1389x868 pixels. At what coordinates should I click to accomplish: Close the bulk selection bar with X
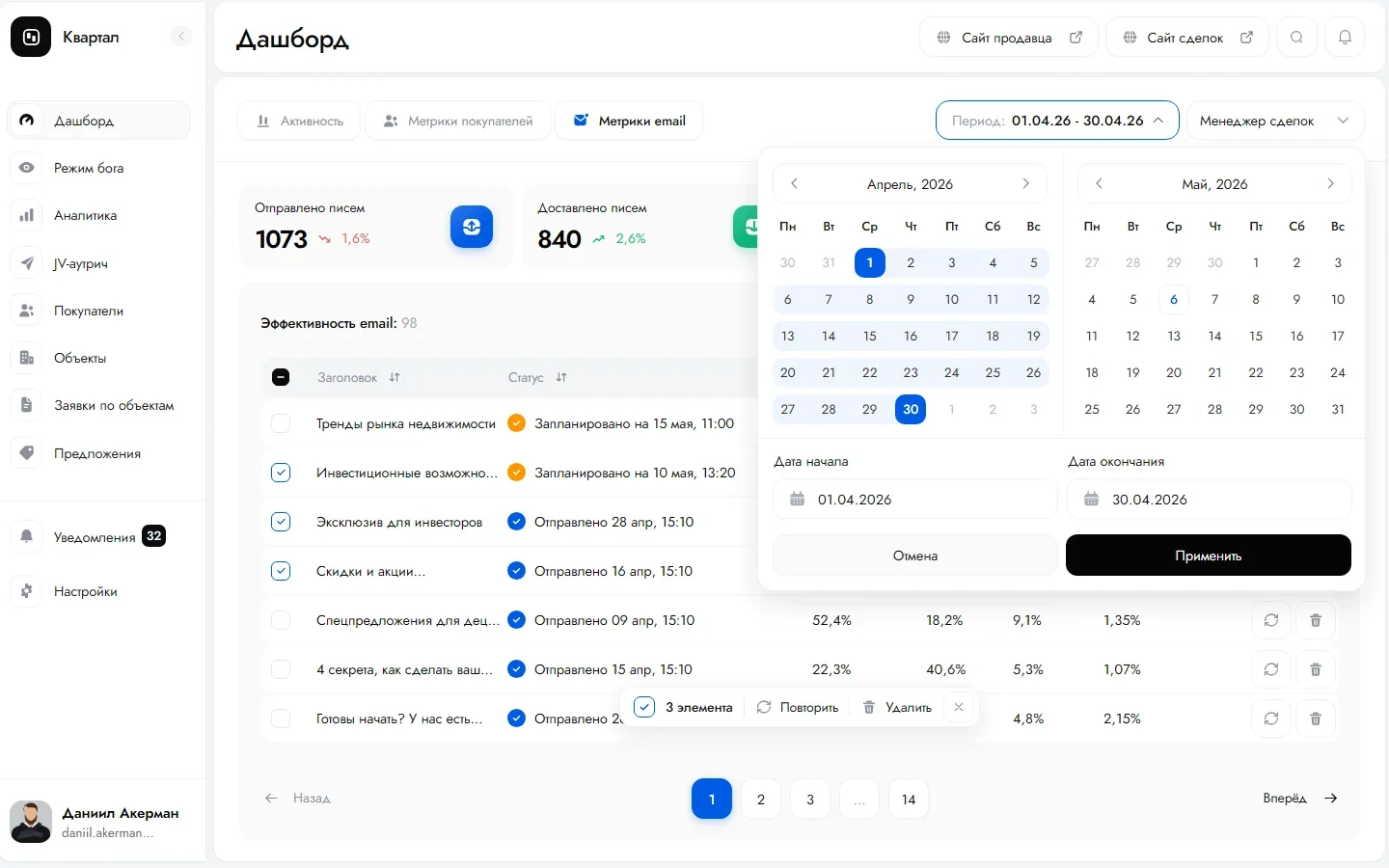tap(958, 707)
